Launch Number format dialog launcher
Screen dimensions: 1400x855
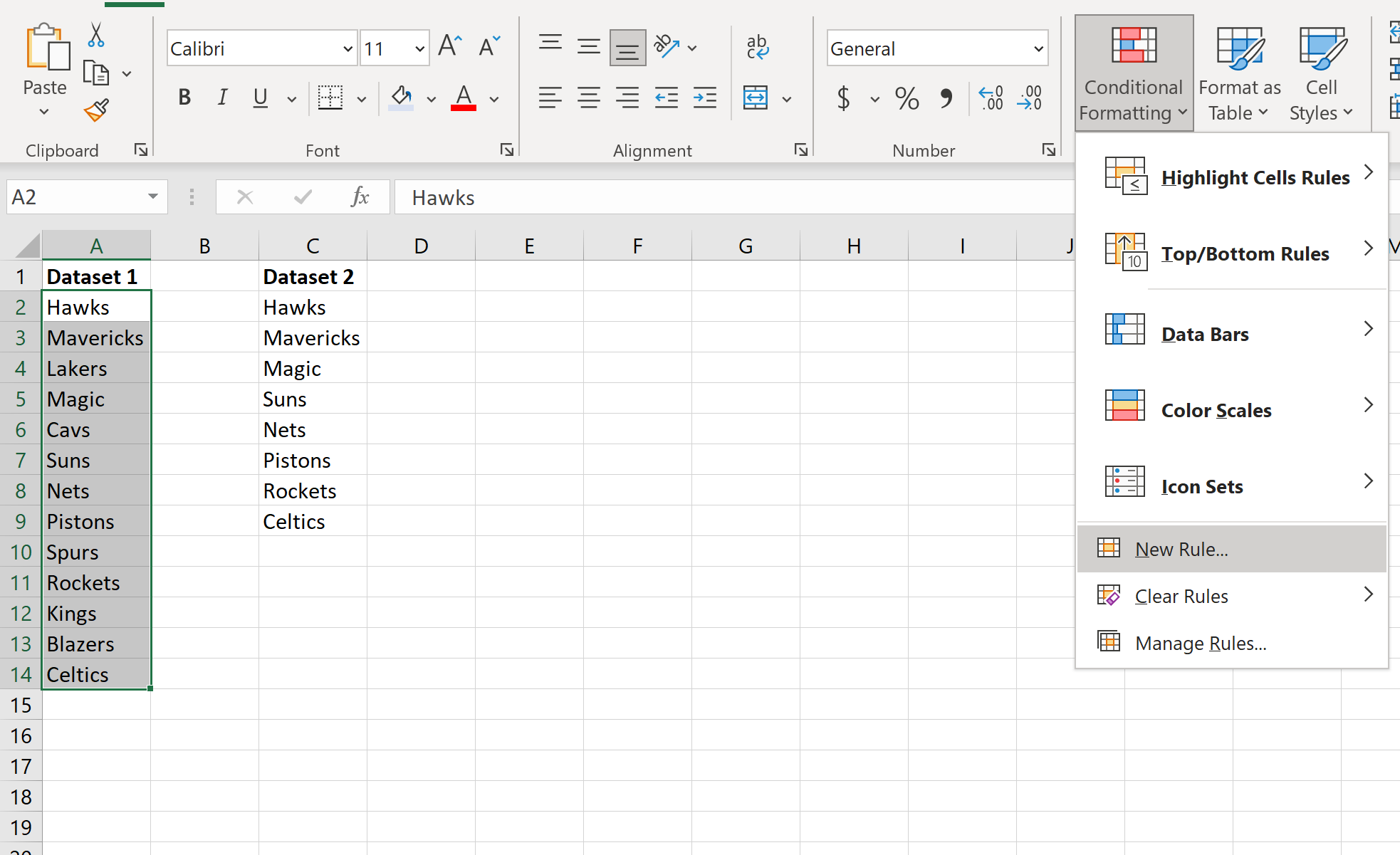coord(1048,150)
